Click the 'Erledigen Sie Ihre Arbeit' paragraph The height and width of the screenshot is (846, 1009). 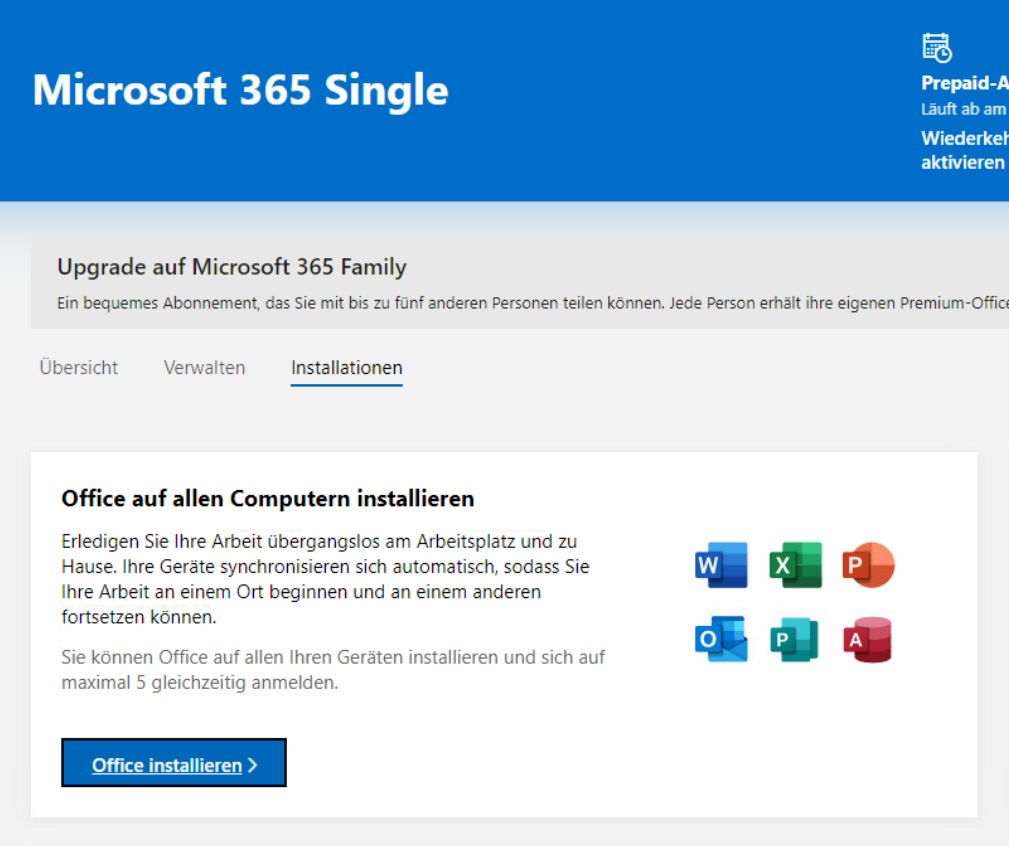pyautogui.click(x=326, y=579)
